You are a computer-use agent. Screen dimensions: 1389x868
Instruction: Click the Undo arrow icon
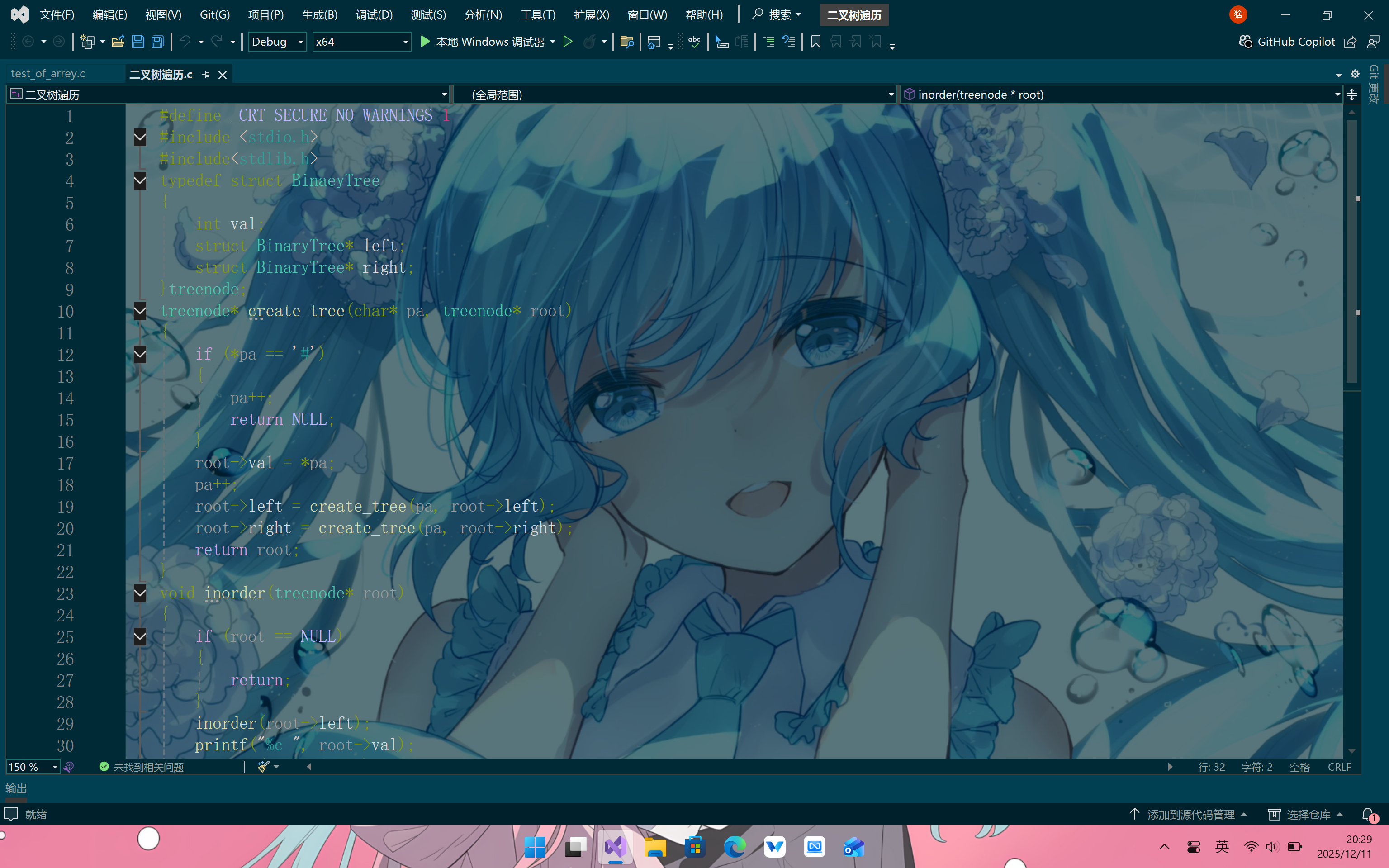pyautogui.click(x=185, y=41)
